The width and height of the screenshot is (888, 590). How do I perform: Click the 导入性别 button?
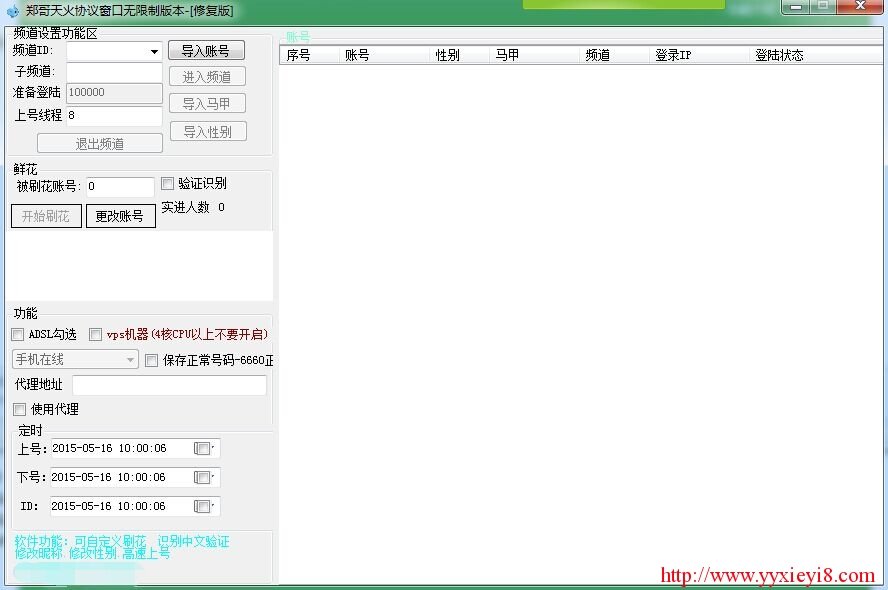tap(207, 131)
